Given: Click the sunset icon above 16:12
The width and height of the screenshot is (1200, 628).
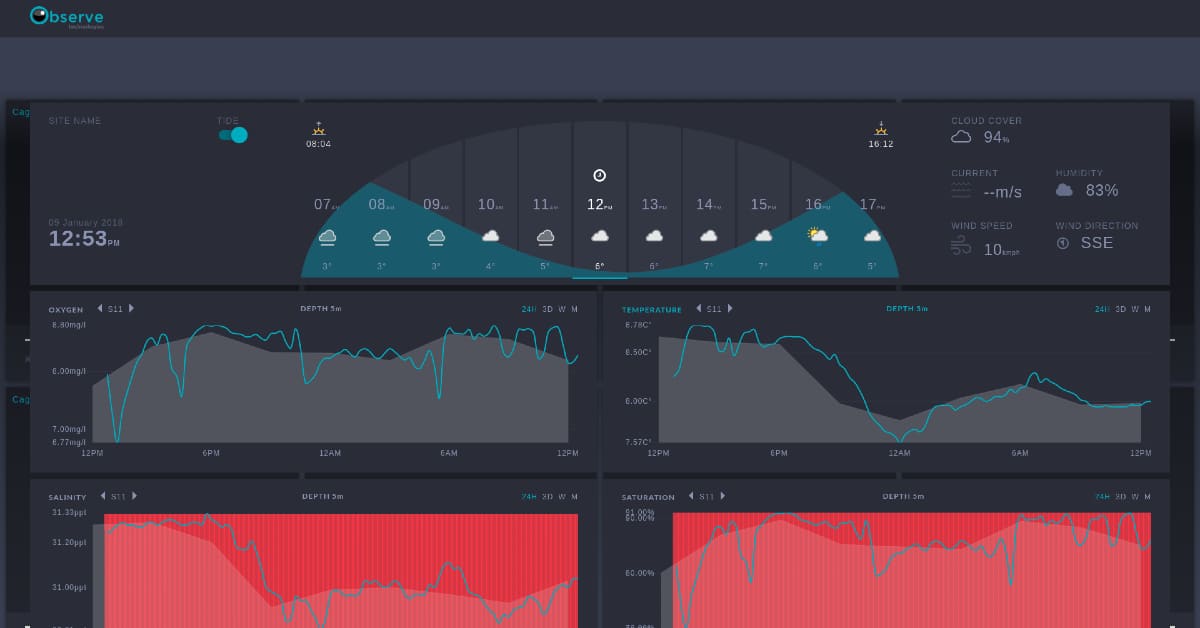Looking at the screenshot, I should point(880,128).
